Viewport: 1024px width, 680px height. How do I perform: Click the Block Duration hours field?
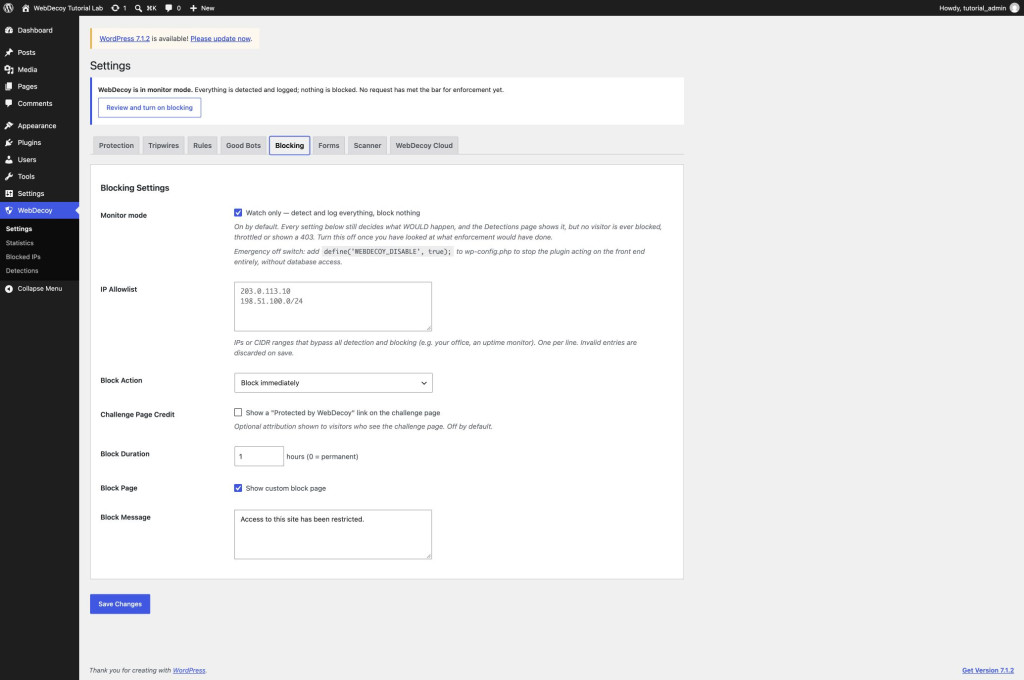(x=259, y=456)
